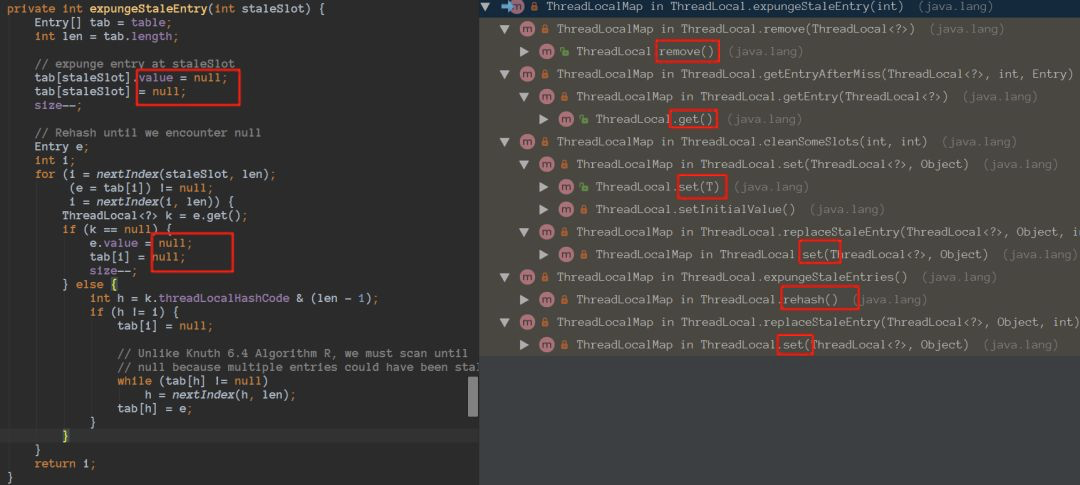Select the getEntryAfterMiss row text
Image resolution: width=1080 pixels, height=485 pixels.
click(815, 74)
